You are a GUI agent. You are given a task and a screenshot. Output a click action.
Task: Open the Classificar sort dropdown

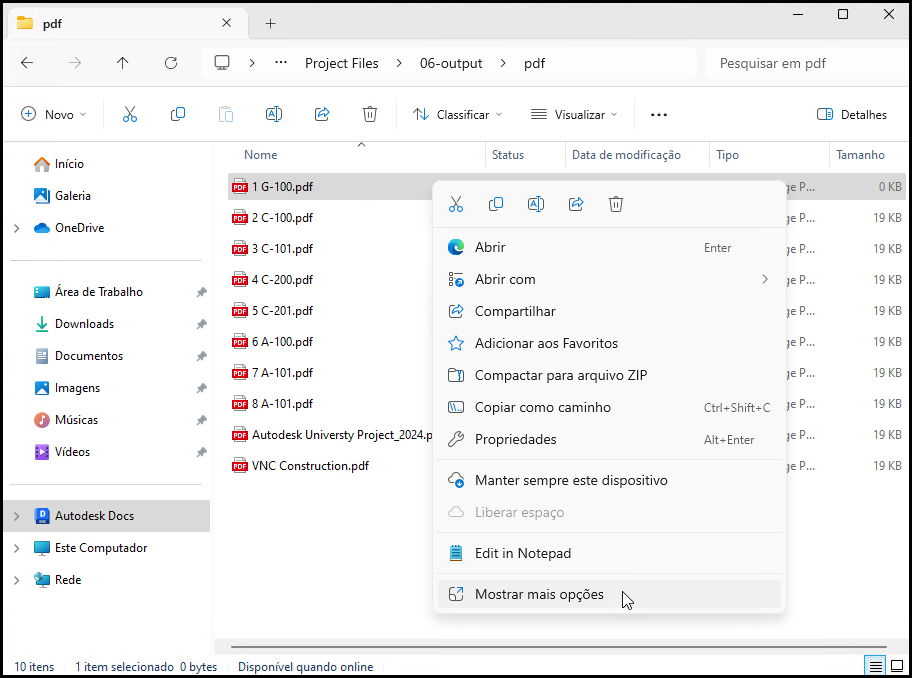coord(458,115)
